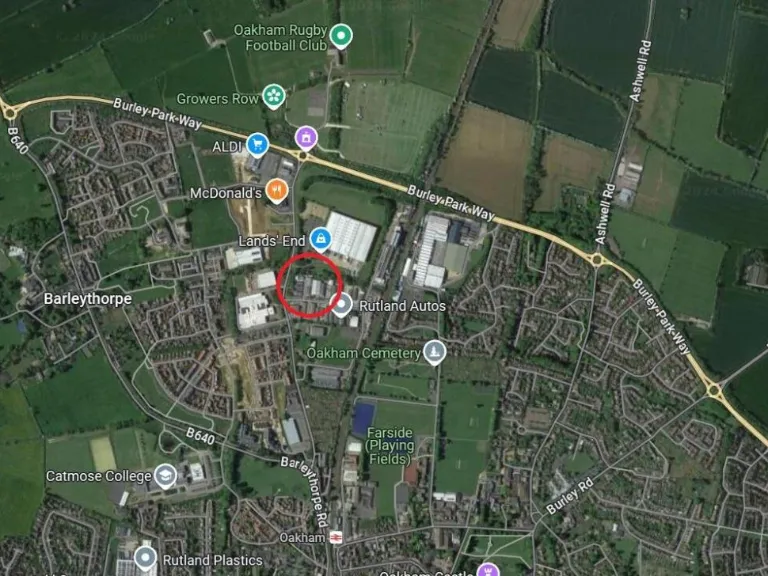Open the Rutland Autos text label
This screenshot has height=576, width=768.
pos(403,306)
